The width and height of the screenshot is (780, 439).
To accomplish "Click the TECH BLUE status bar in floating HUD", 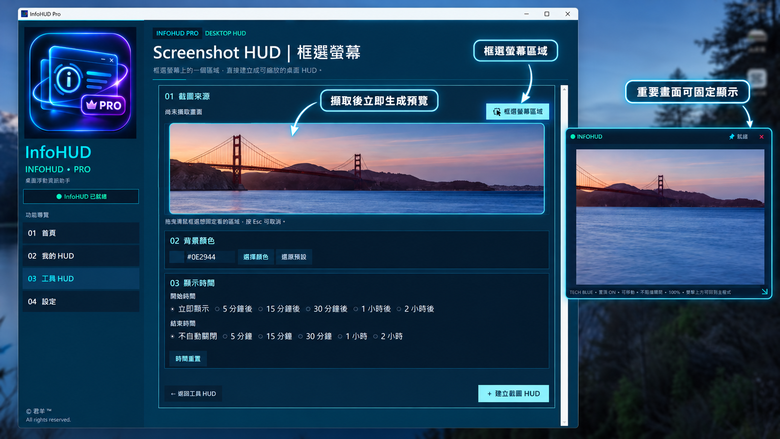I will tap(650, 292).
